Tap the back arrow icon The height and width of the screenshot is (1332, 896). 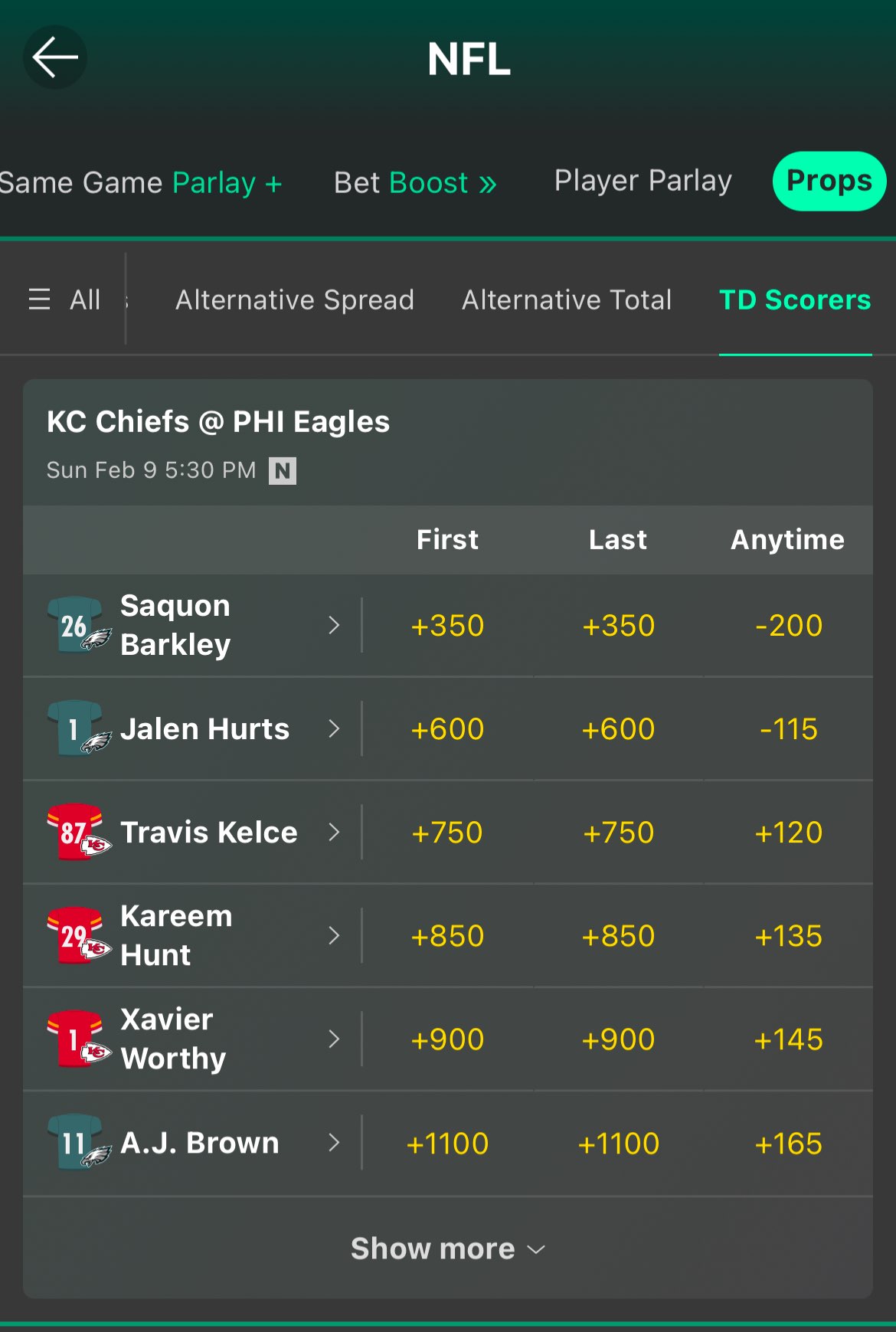pyautogui.click(x=55, y=57)
